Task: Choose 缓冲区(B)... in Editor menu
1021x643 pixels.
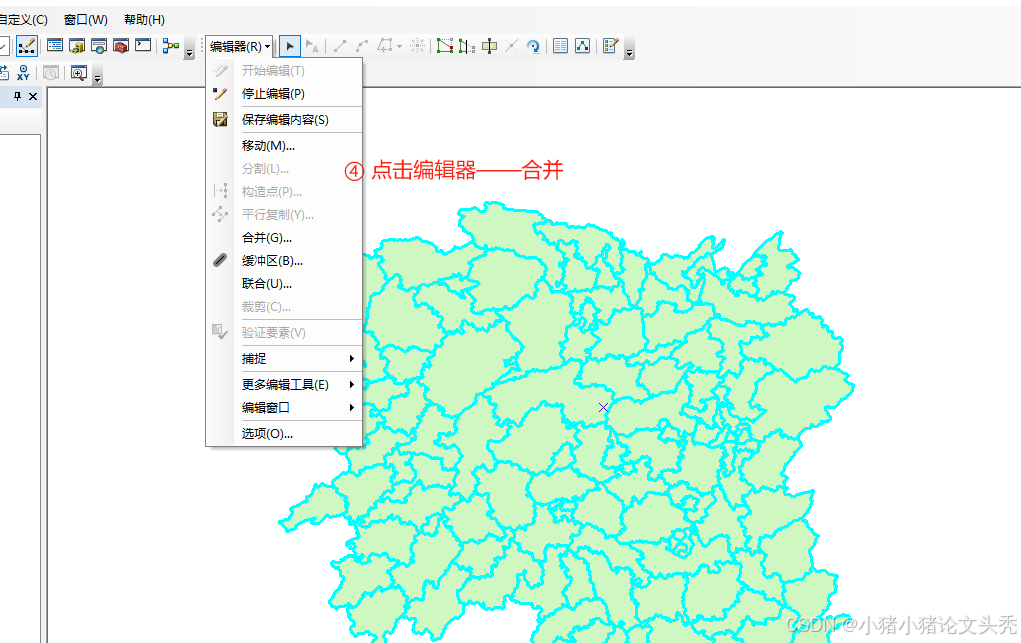Action: [285, 261]
